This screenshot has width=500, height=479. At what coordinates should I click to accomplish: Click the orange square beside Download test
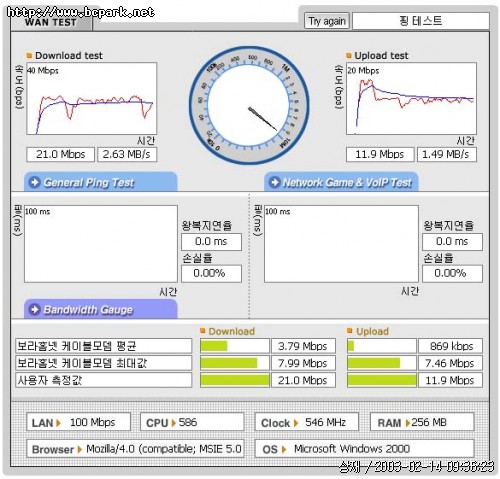coord(29,55)
